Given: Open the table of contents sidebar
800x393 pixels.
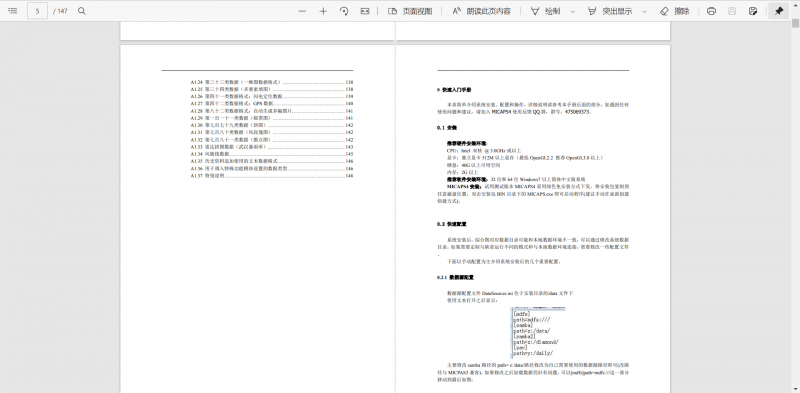Looking at the screenshot, I should (13, 11).
